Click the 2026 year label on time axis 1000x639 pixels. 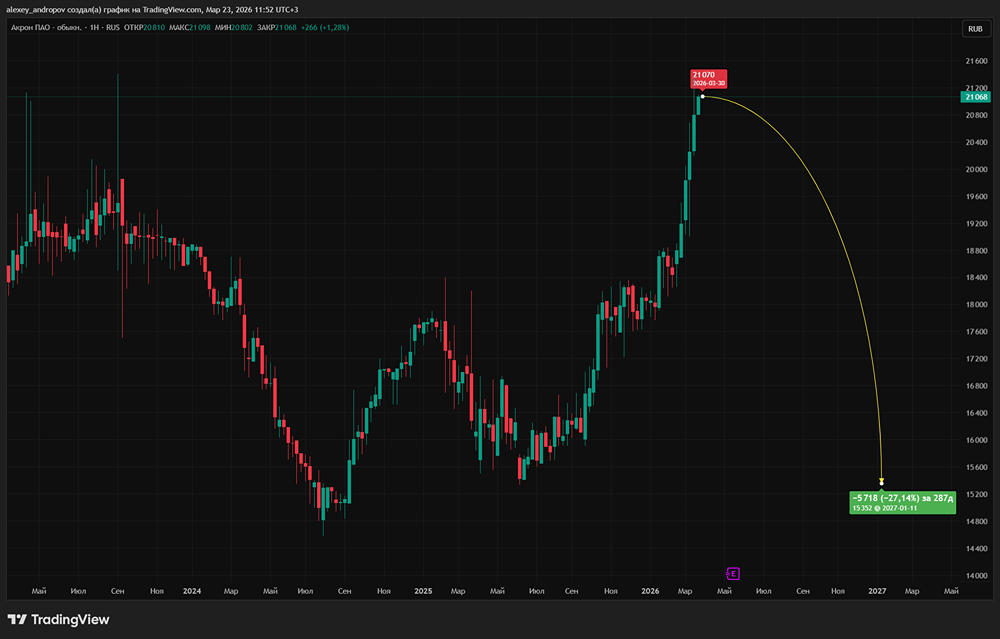coord(650,591)
